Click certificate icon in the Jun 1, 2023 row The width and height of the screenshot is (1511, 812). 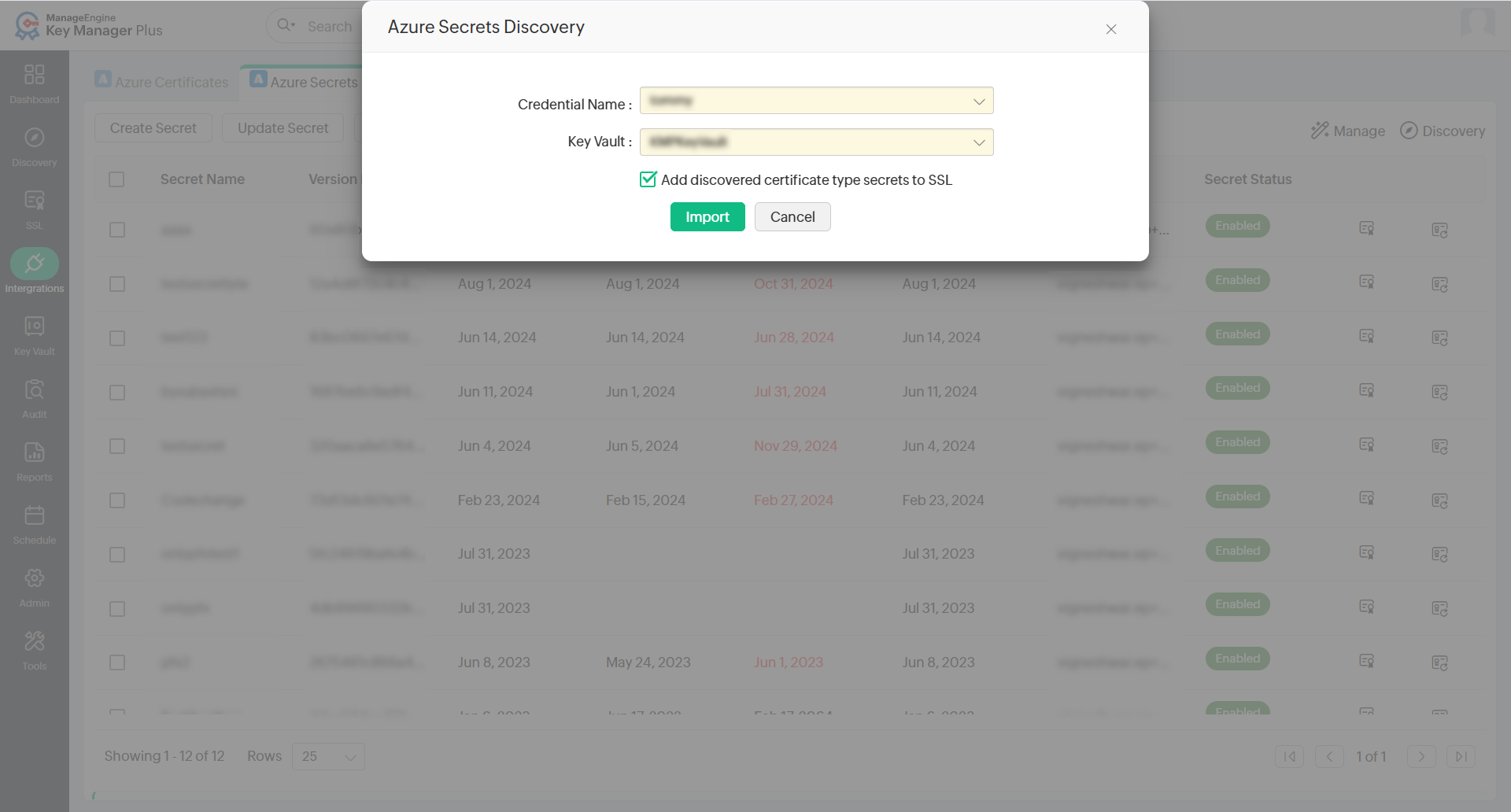[1367, 661]
